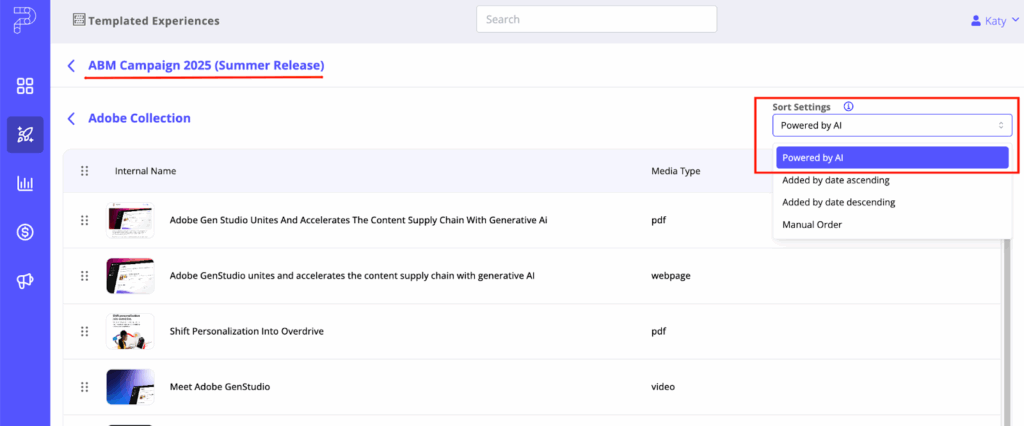The image size is (1024, 426).
Task: Click drag handle for Shift Personalization Into Overdrive row
Action: pyautogui.click(x=84, y=331)
